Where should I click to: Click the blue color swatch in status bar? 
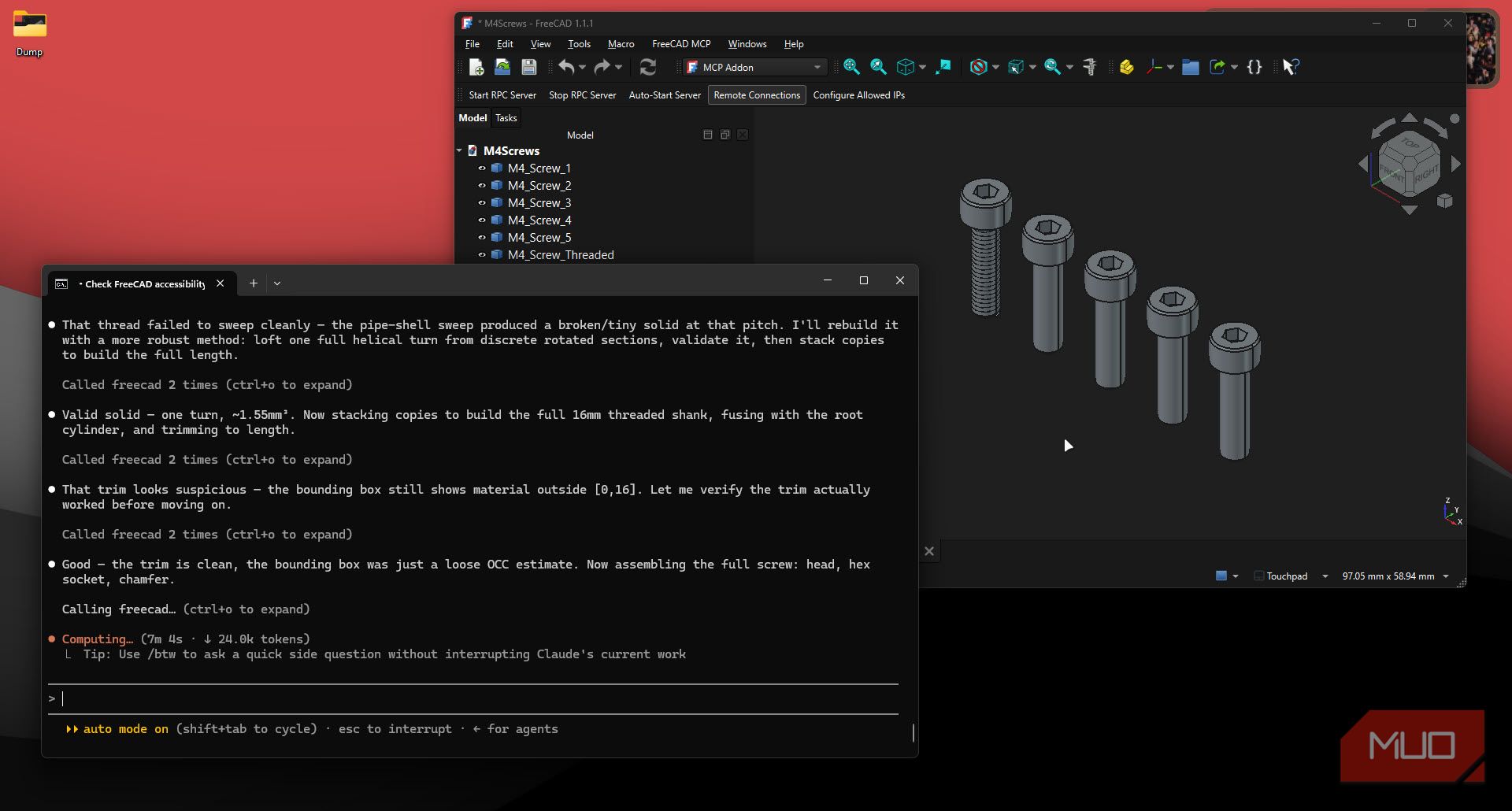[x=1221, y=576]
